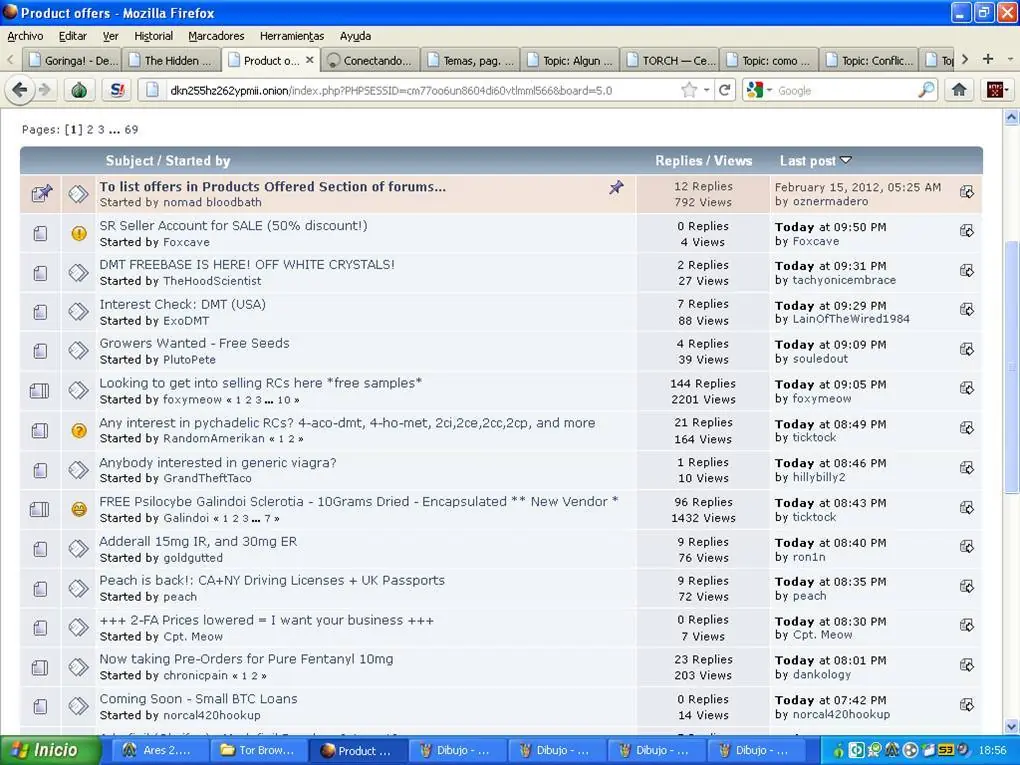
Task: Bookmark page with star icon
Action: coord(689,90)
